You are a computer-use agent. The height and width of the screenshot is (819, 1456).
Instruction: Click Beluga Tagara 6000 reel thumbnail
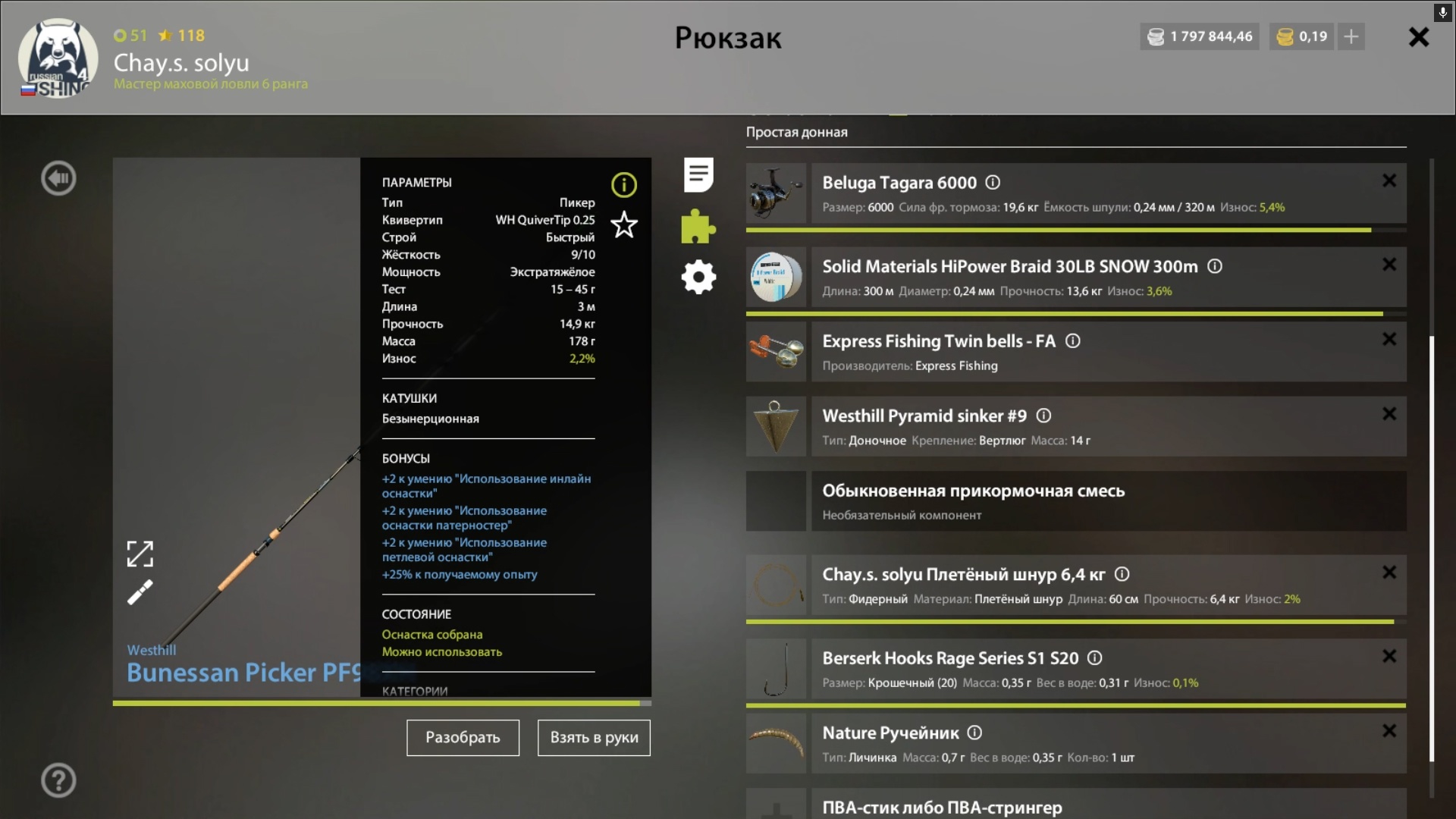776,193
